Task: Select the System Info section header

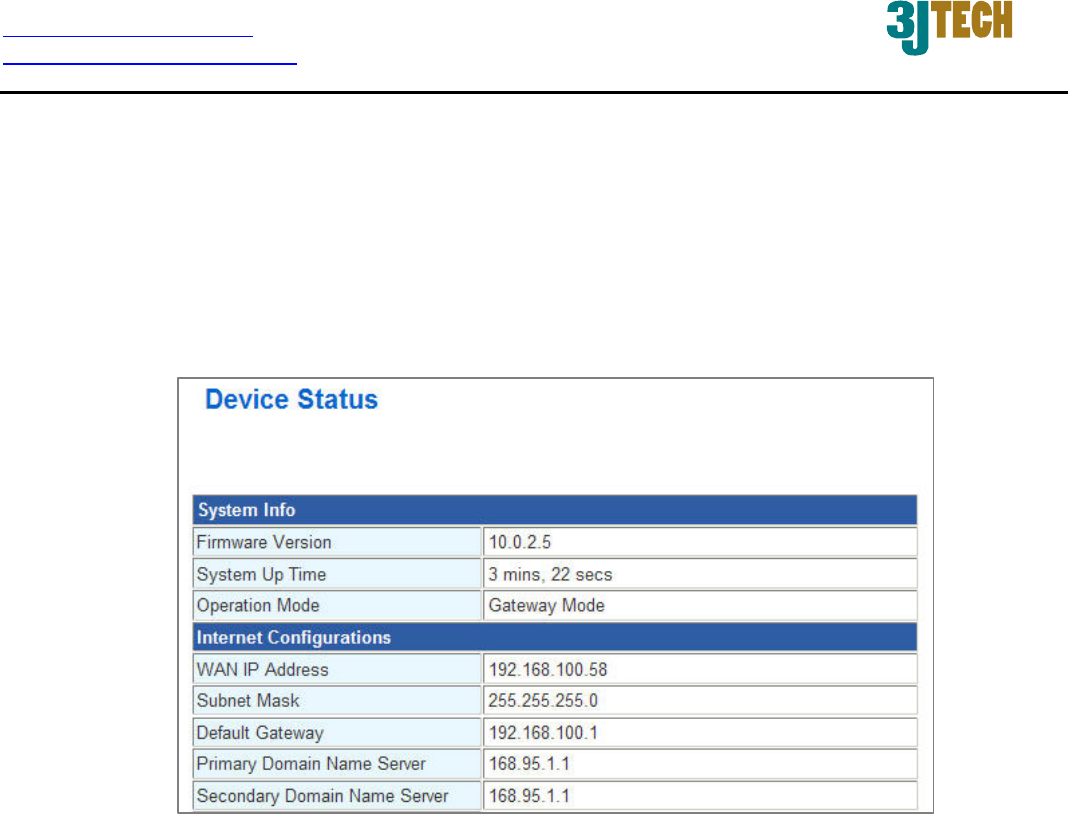Action: 554,510
